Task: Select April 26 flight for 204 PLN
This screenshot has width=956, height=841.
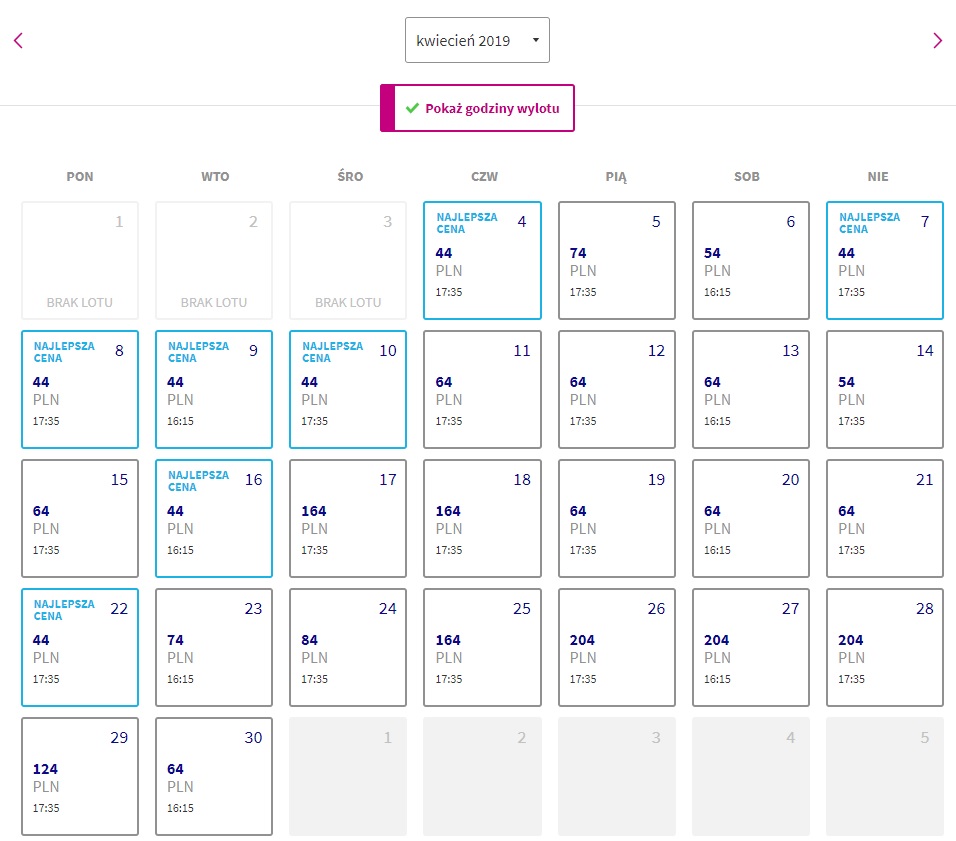Action: (x=616, y=647)
